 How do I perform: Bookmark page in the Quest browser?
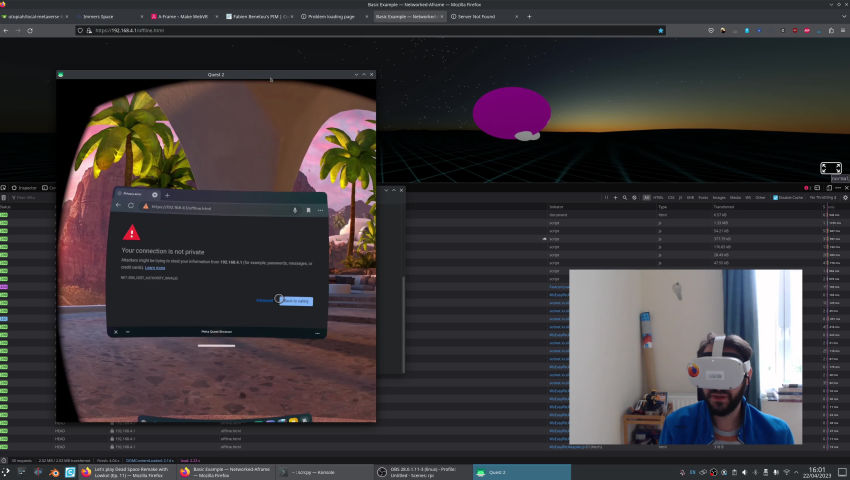(308, 210)
